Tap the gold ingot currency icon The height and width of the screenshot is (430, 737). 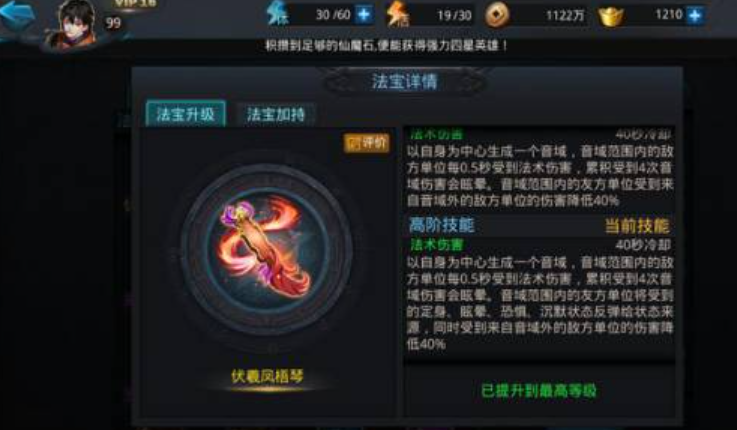(611, 16)
